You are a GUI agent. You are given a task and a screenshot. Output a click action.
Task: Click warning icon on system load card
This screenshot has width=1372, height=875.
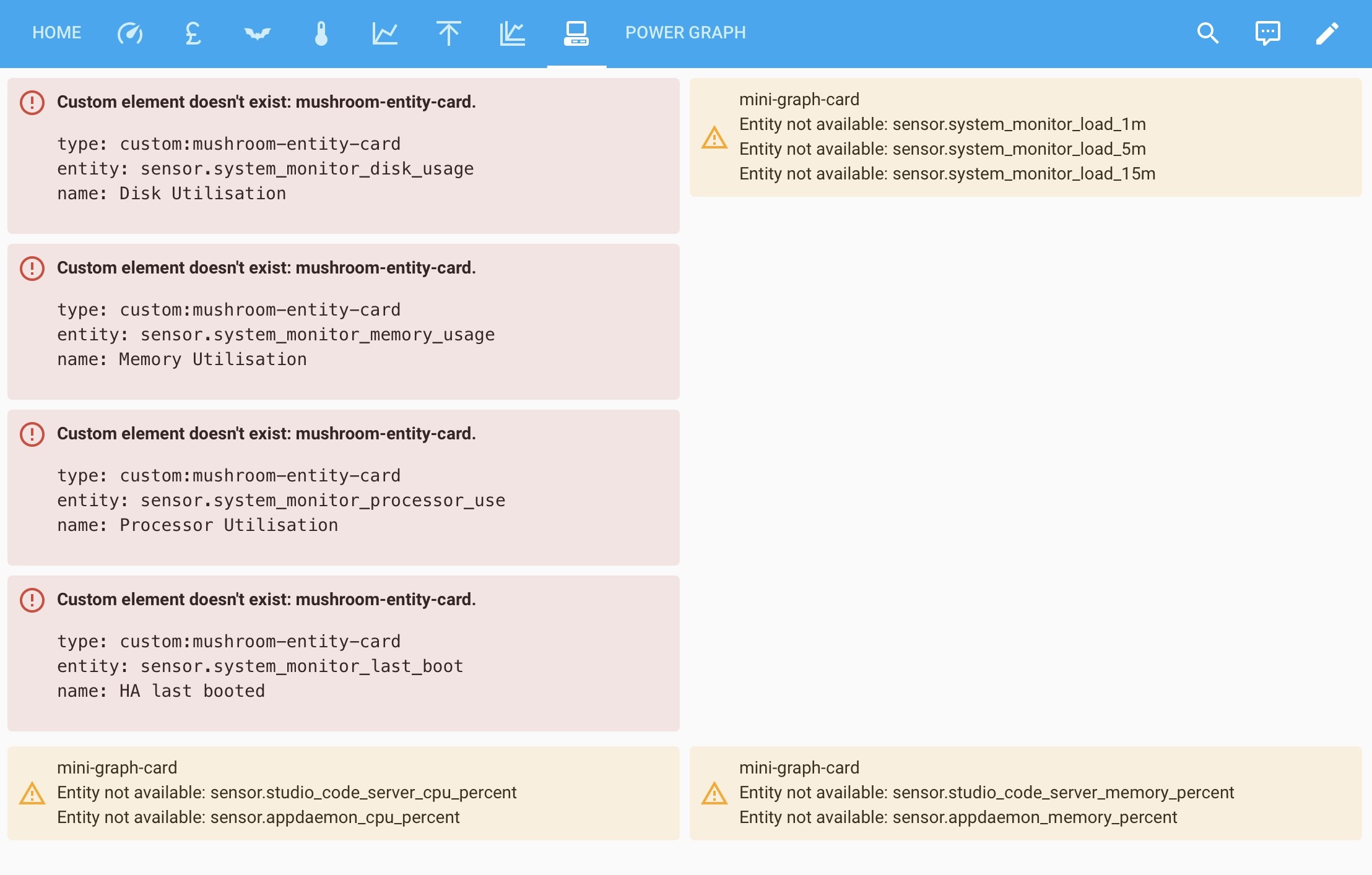[x=714, y=137]
